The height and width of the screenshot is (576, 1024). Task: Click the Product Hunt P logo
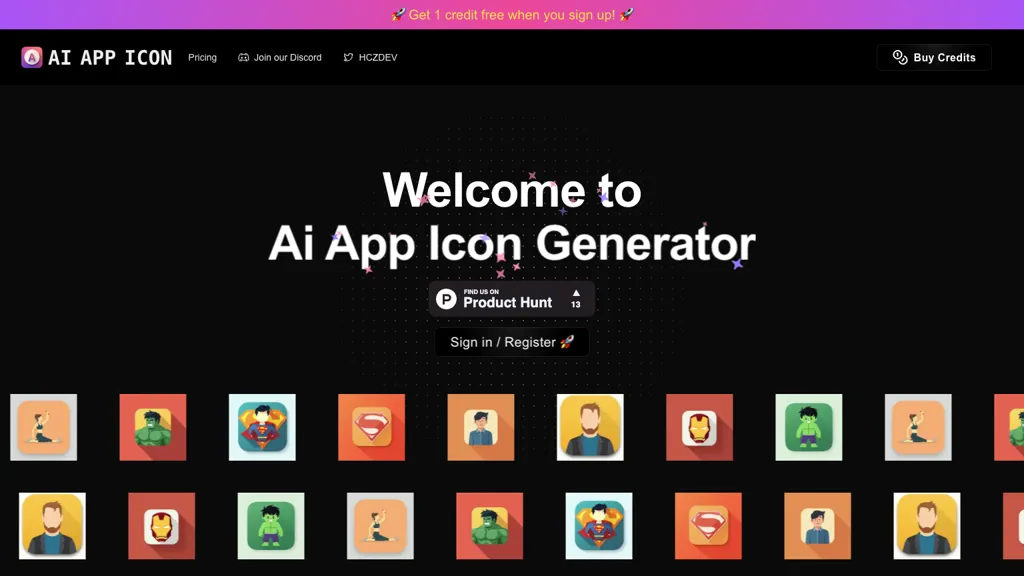click(444, 298)
